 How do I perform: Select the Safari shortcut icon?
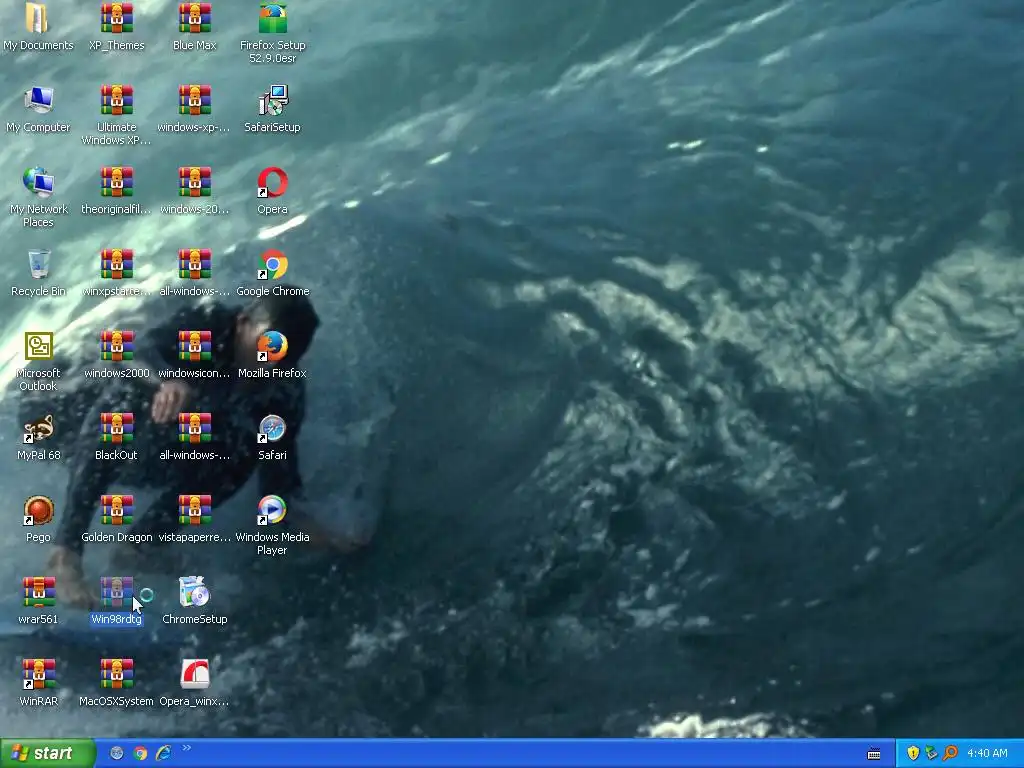tap(272, 428)
